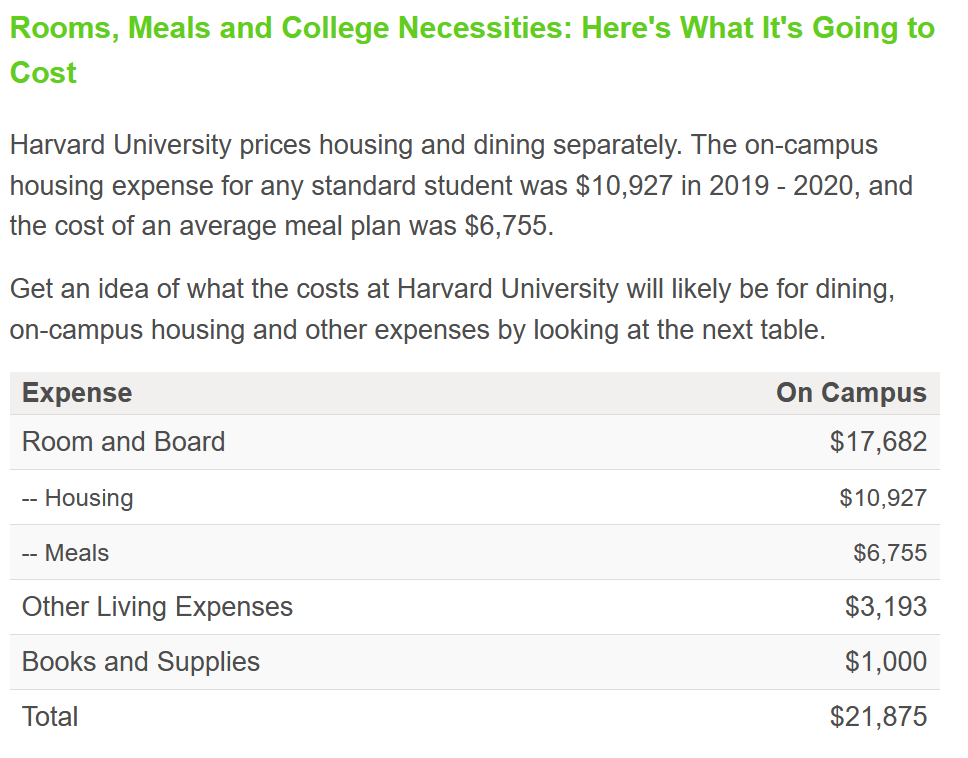
Task: Select the Expense column header
Action: (x=77, y=393)
